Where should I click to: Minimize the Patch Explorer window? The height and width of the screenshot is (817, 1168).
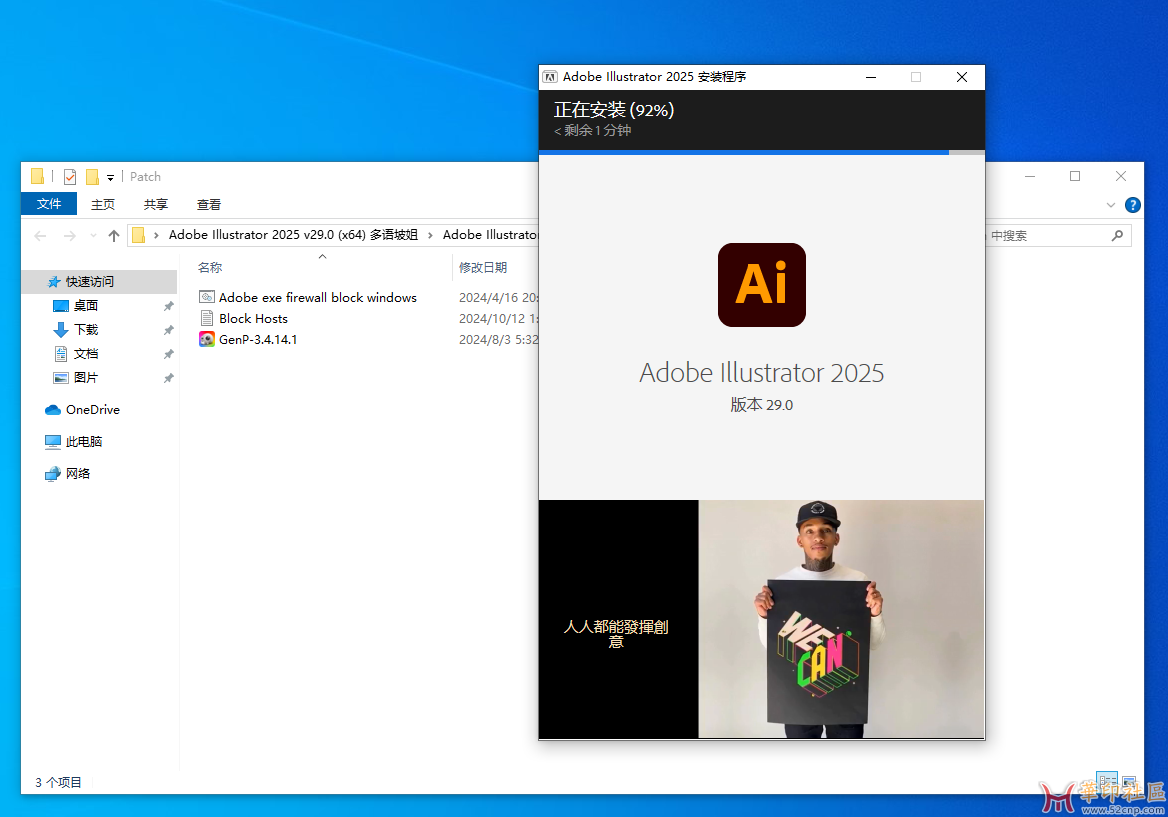[1029, 177]
